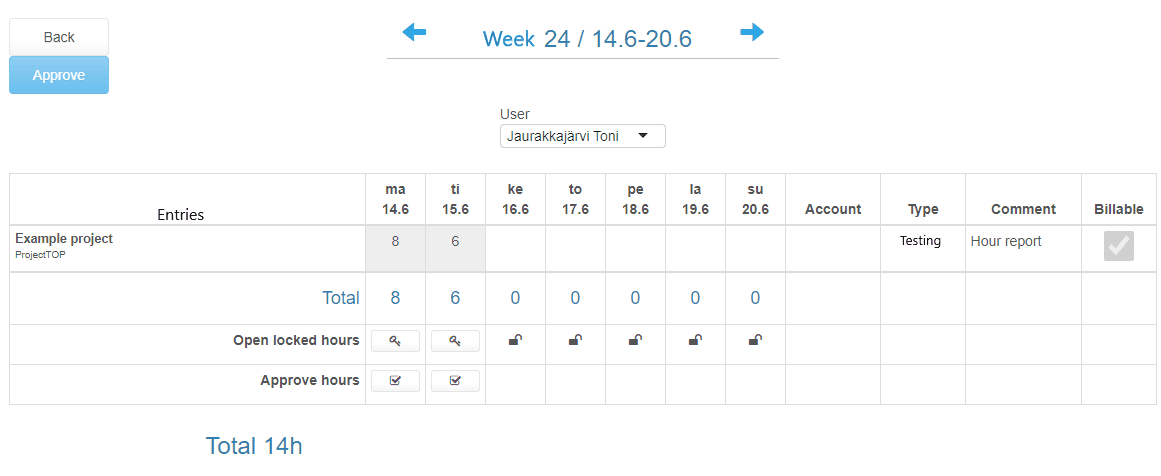Screen dimensions: 1161x476
Task: Click the unlocked padlock under Friday 18.6
Action: pos(635,341)
